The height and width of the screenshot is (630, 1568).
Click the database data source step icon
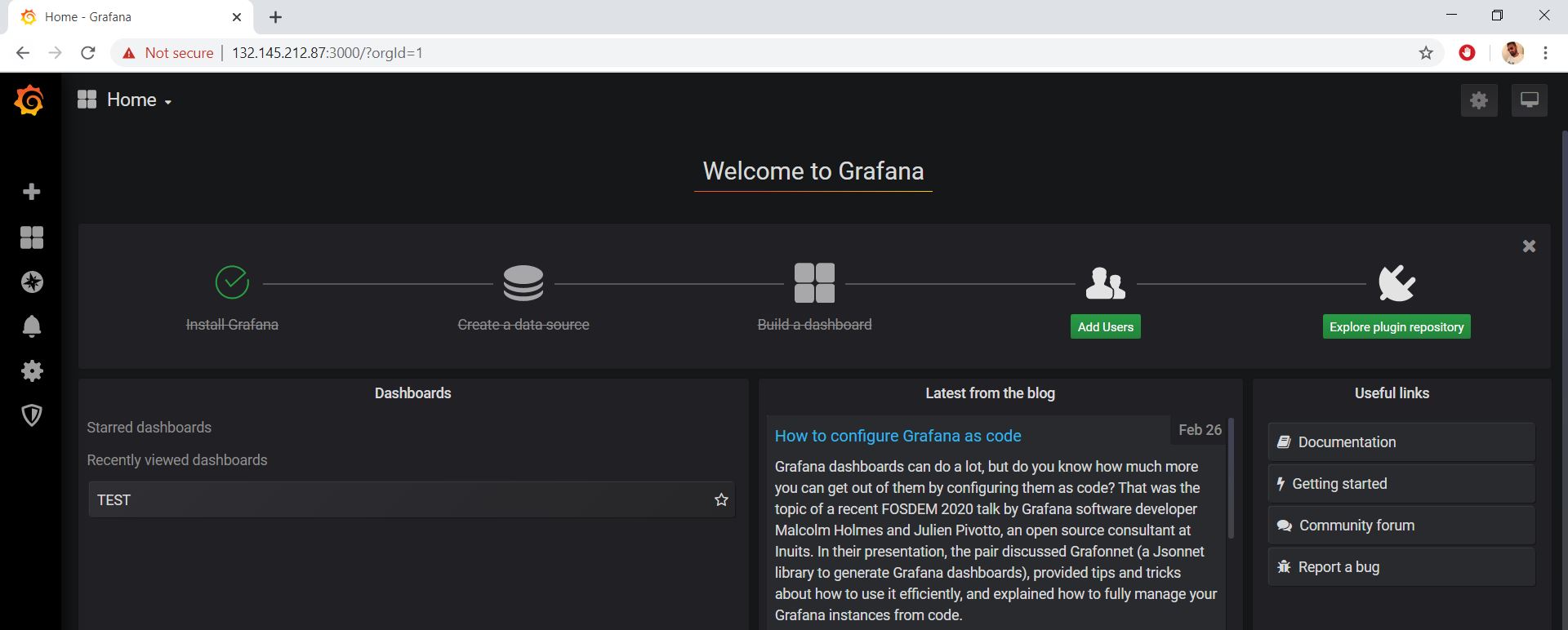point(523,283)
